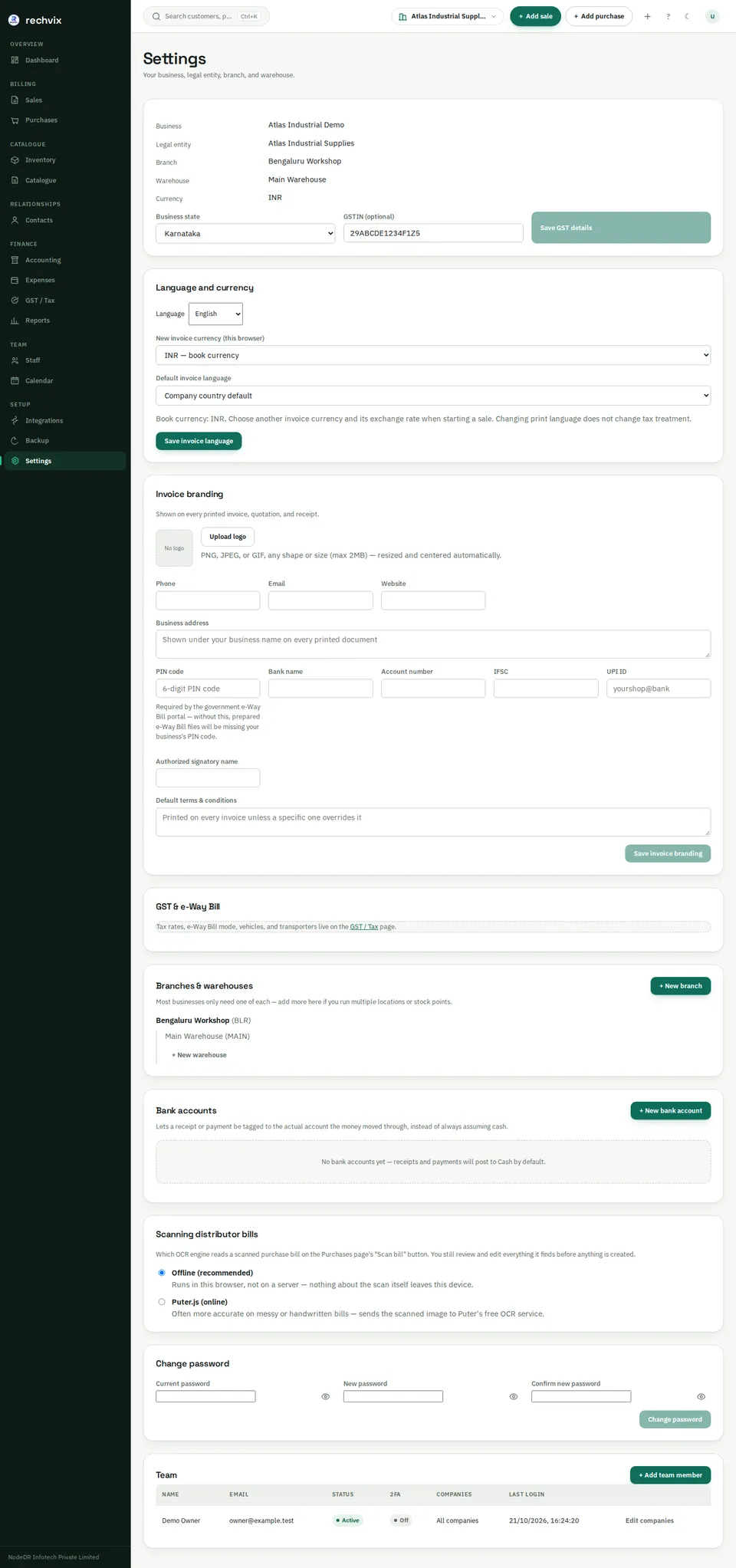
Task: Click the New bank account button
Action: [x=670, y=1110]
